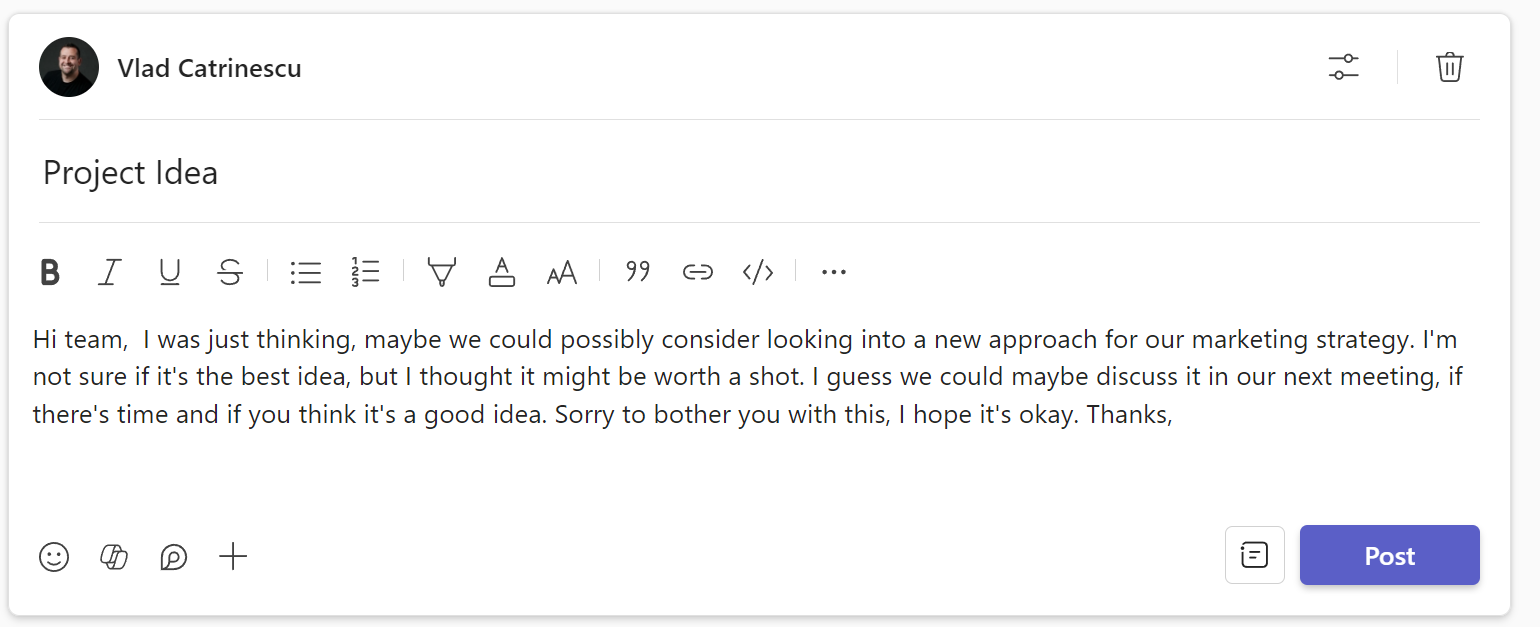Insert a bulleted list
Image resolution: width=1540 pixels, height=627 pixels.
coord(306,272)
